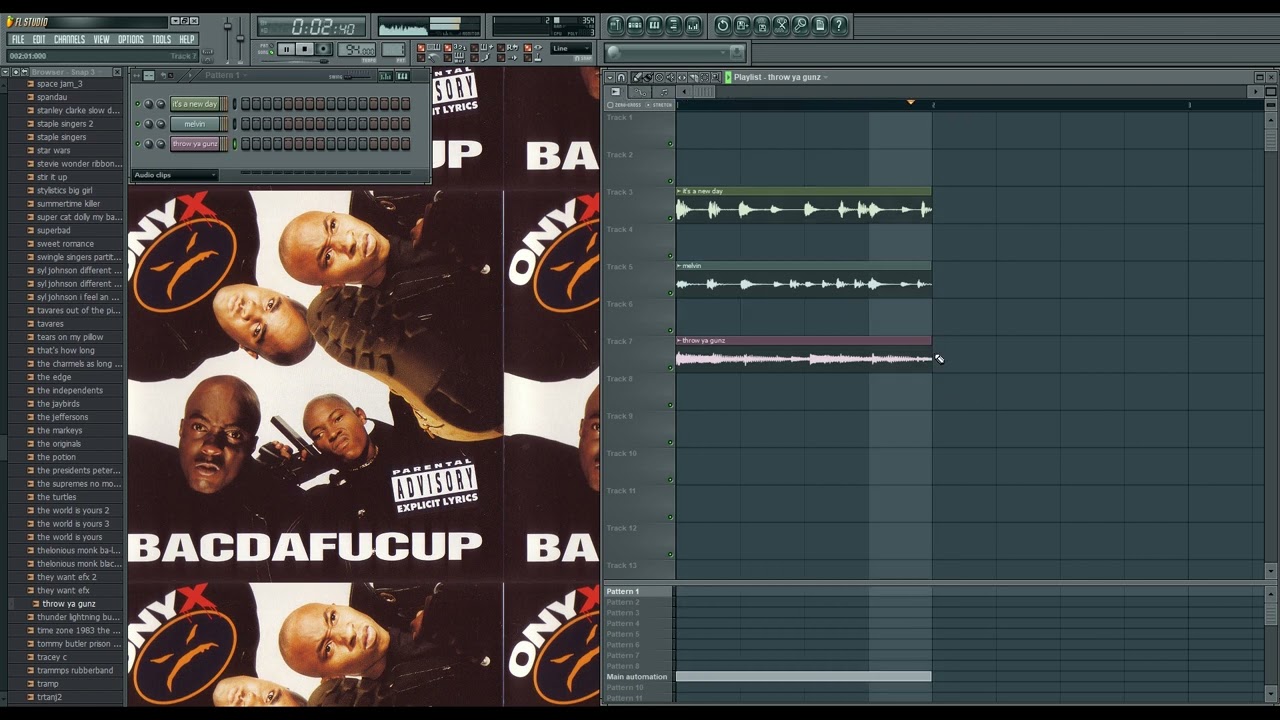1280x720 pixels.
Task: Open the hint bar plugin preset dropdown
Action: tap(723, 53)
